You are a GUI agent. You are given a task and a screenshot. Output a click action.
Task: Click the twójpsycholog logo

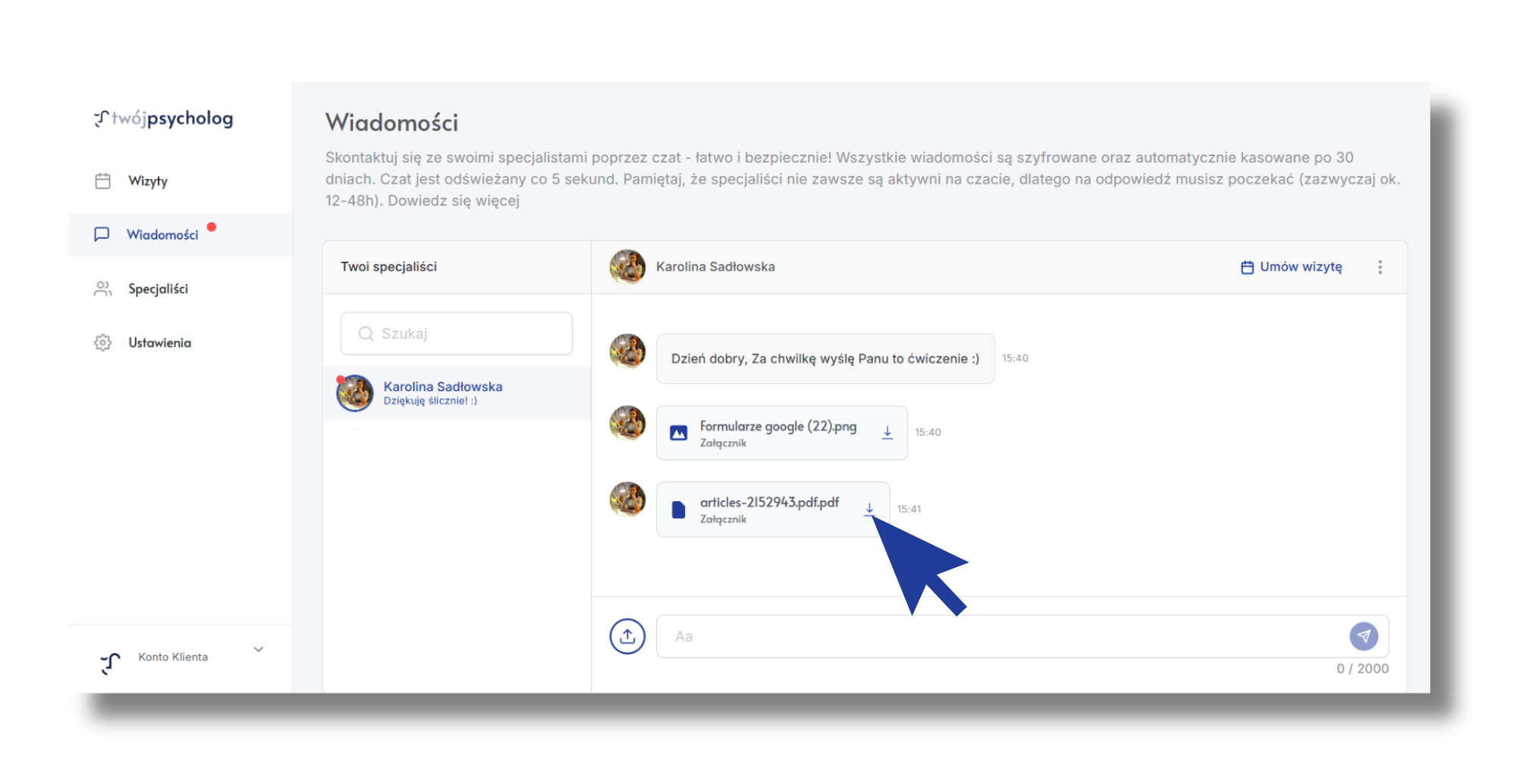[164, 118]
